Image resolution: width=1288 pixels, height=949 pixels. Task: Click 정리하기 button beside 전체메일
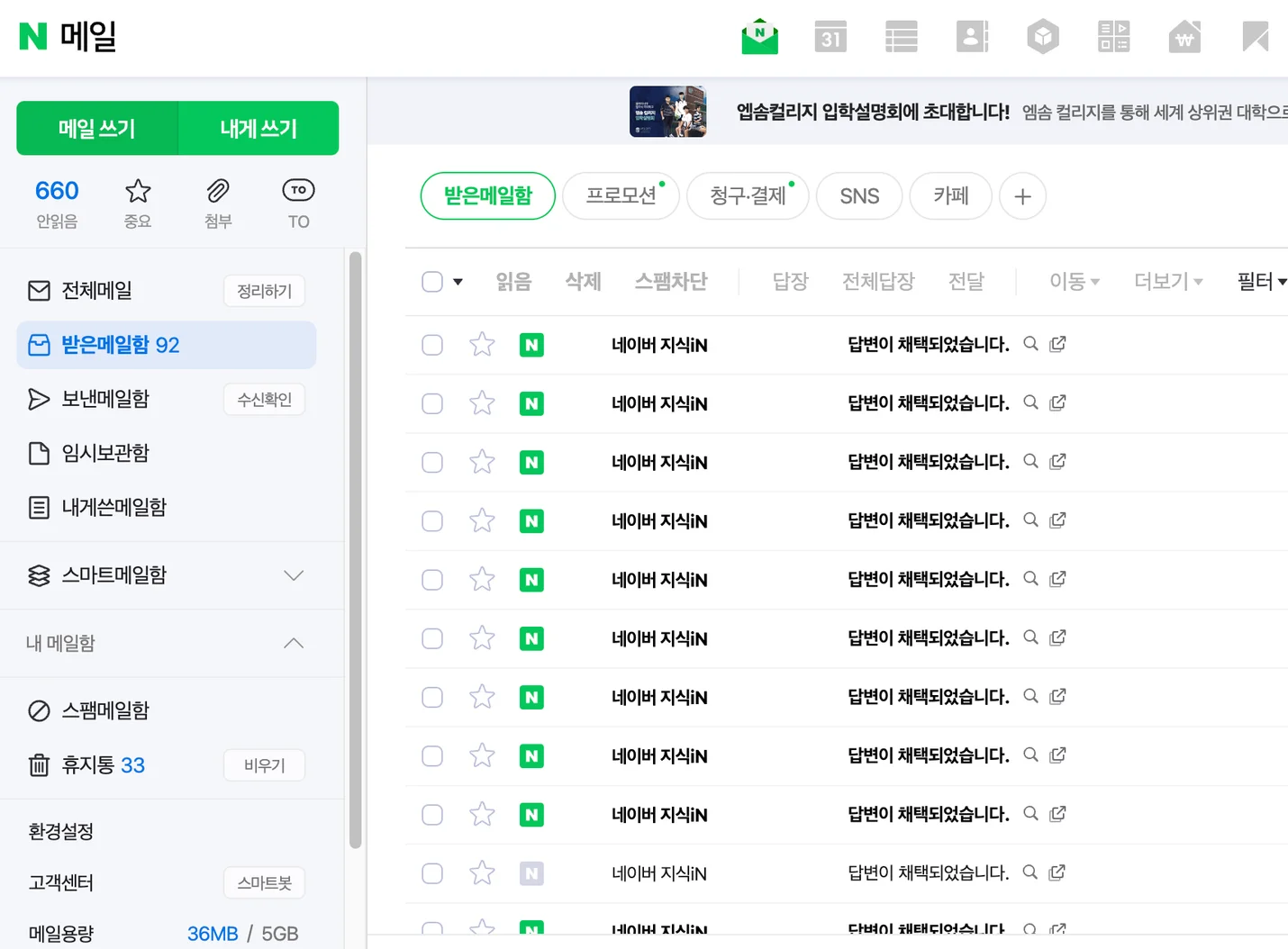click(x=264, y=291)
